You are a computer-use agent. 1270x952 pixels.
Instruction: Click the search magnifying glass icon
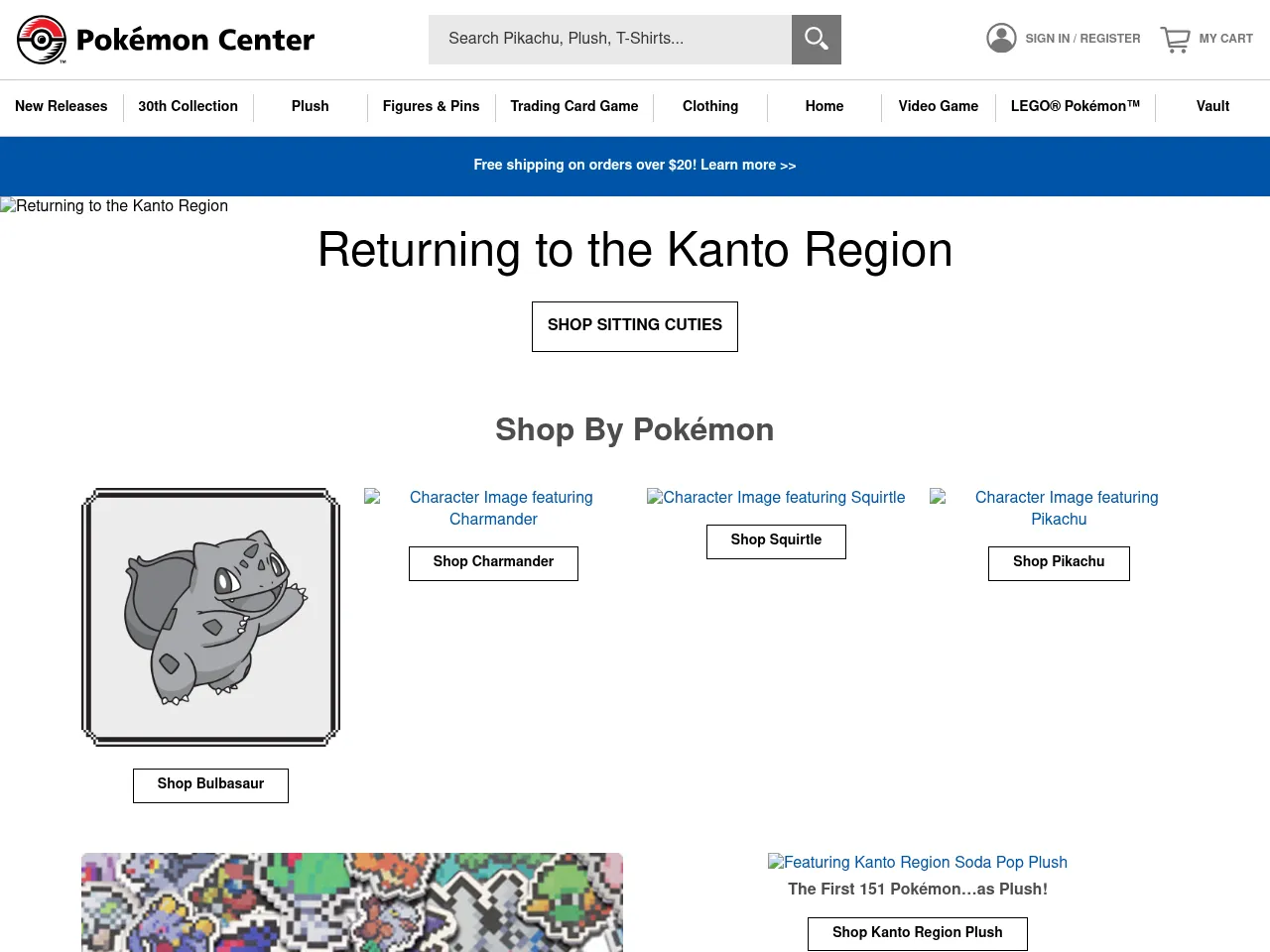(x=816, y=40)
